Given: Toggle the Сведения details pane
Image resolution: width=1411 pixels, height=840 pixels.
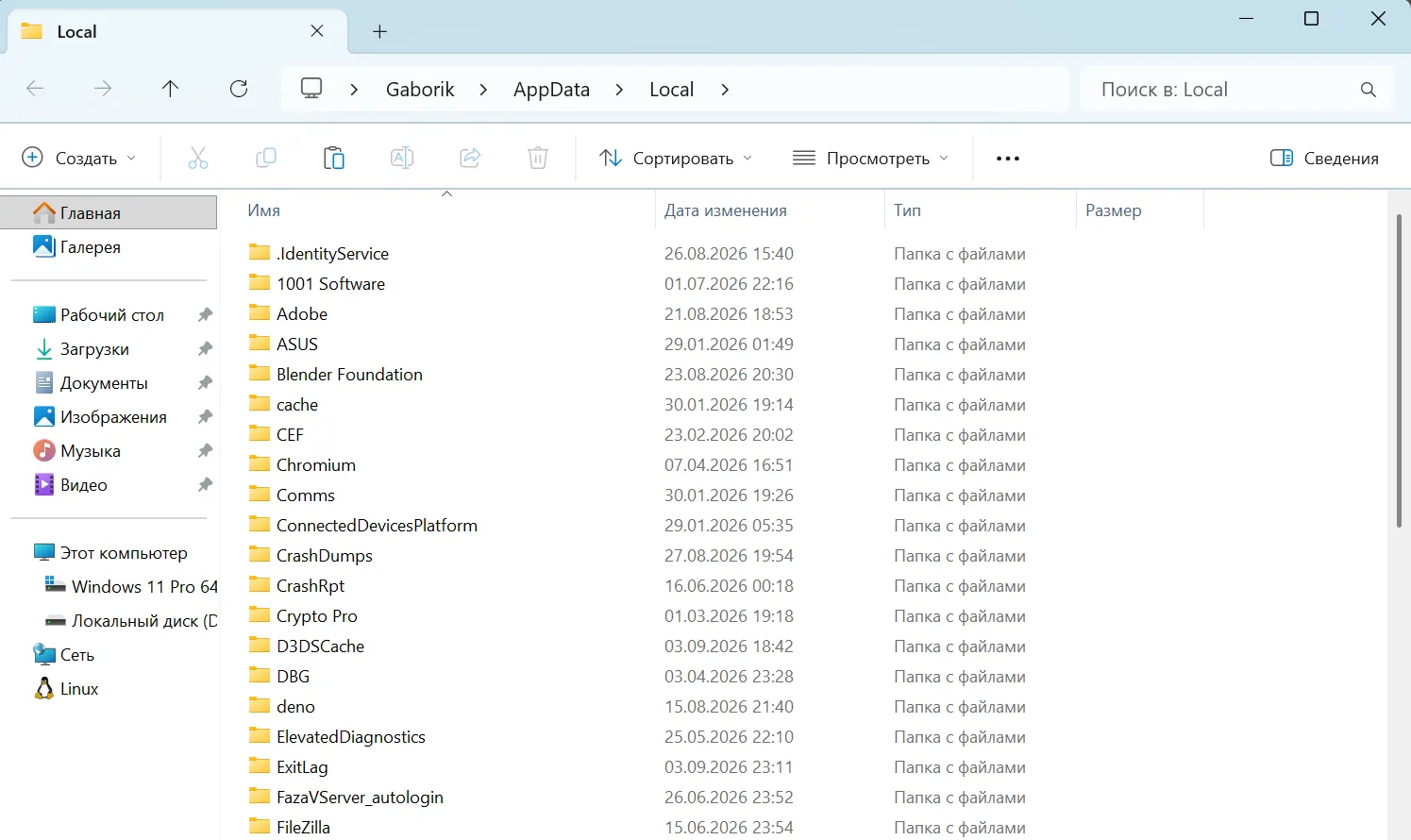Looking at the screenshot, I should [x=1324, y=158].
